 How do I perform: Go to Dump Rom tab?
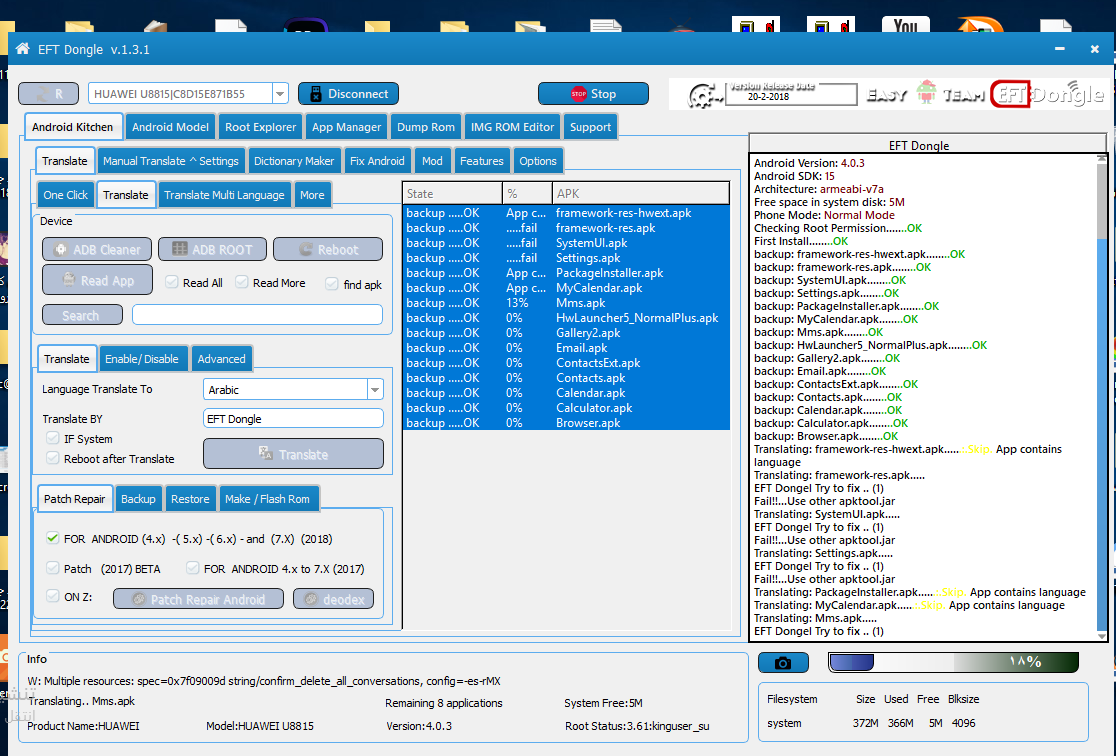[426, 127]
